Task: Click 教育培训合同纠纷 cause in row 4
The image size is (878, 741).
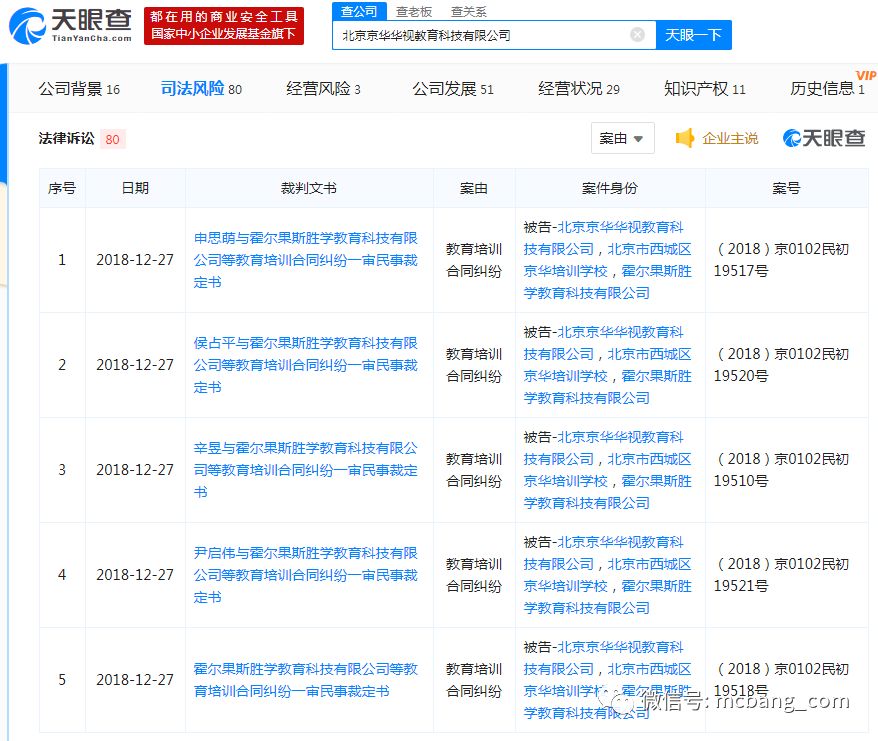Action: click(x=474, y=575)
